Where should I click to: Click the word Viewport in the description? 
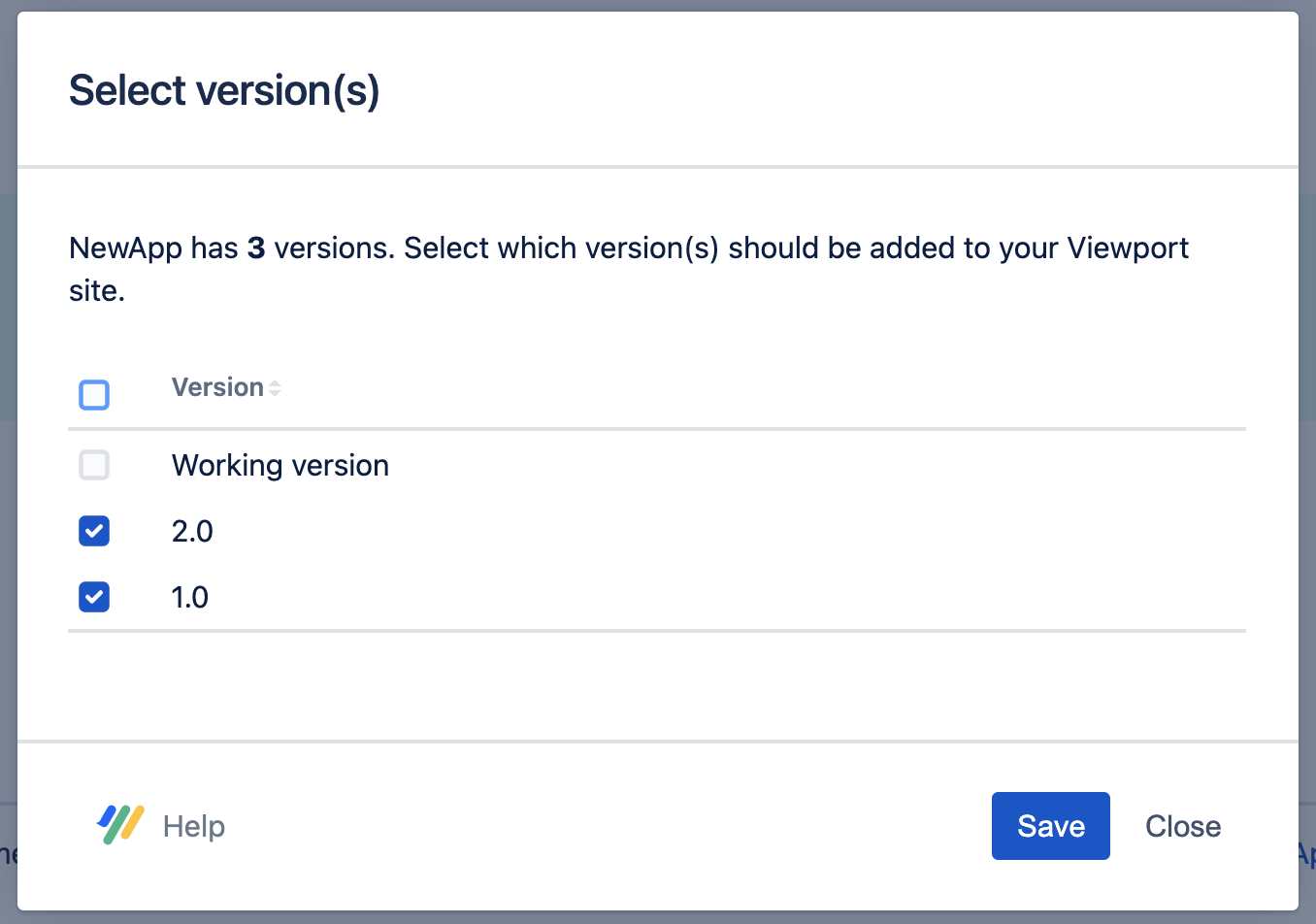(x=1128, y=248)
